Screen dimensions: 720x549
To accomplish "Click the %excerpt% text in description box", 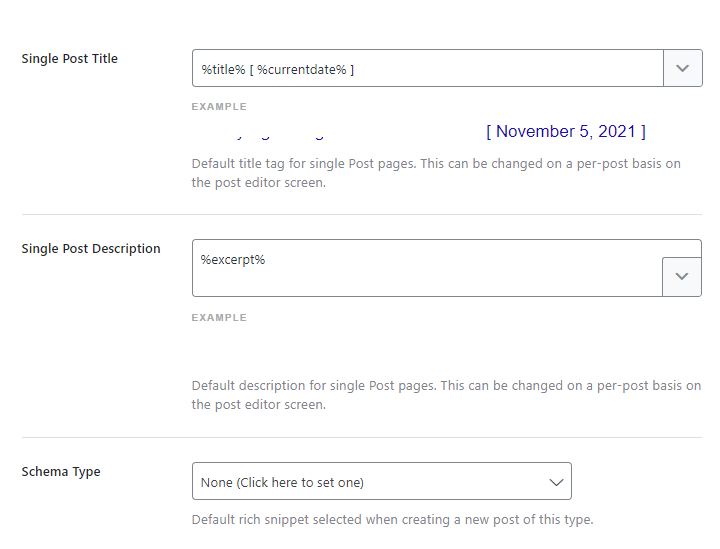I will click(x=233, y=260).
